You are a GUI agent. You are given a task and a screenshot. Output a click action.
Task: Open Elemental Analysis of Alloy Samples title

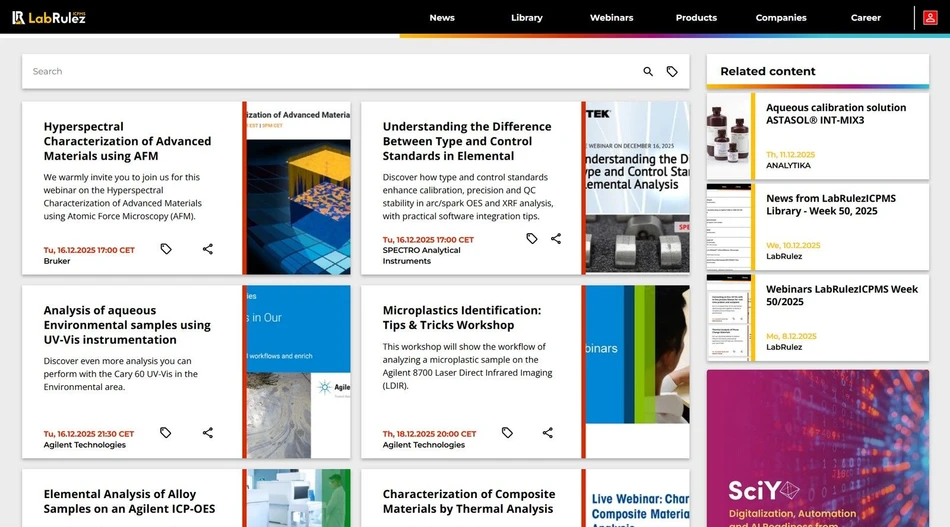point(129,502)
